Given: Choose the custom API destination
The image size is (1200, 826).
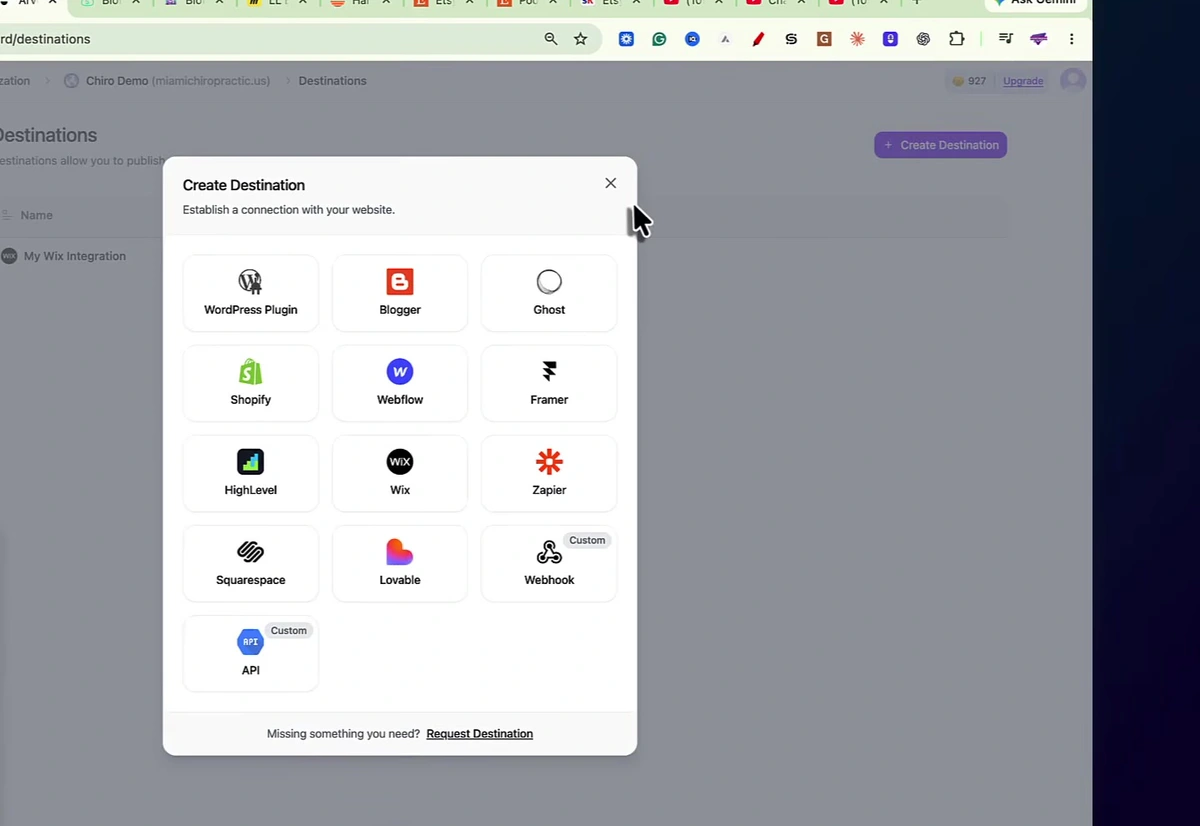Looking at the screenshot, I should (250, 653).
